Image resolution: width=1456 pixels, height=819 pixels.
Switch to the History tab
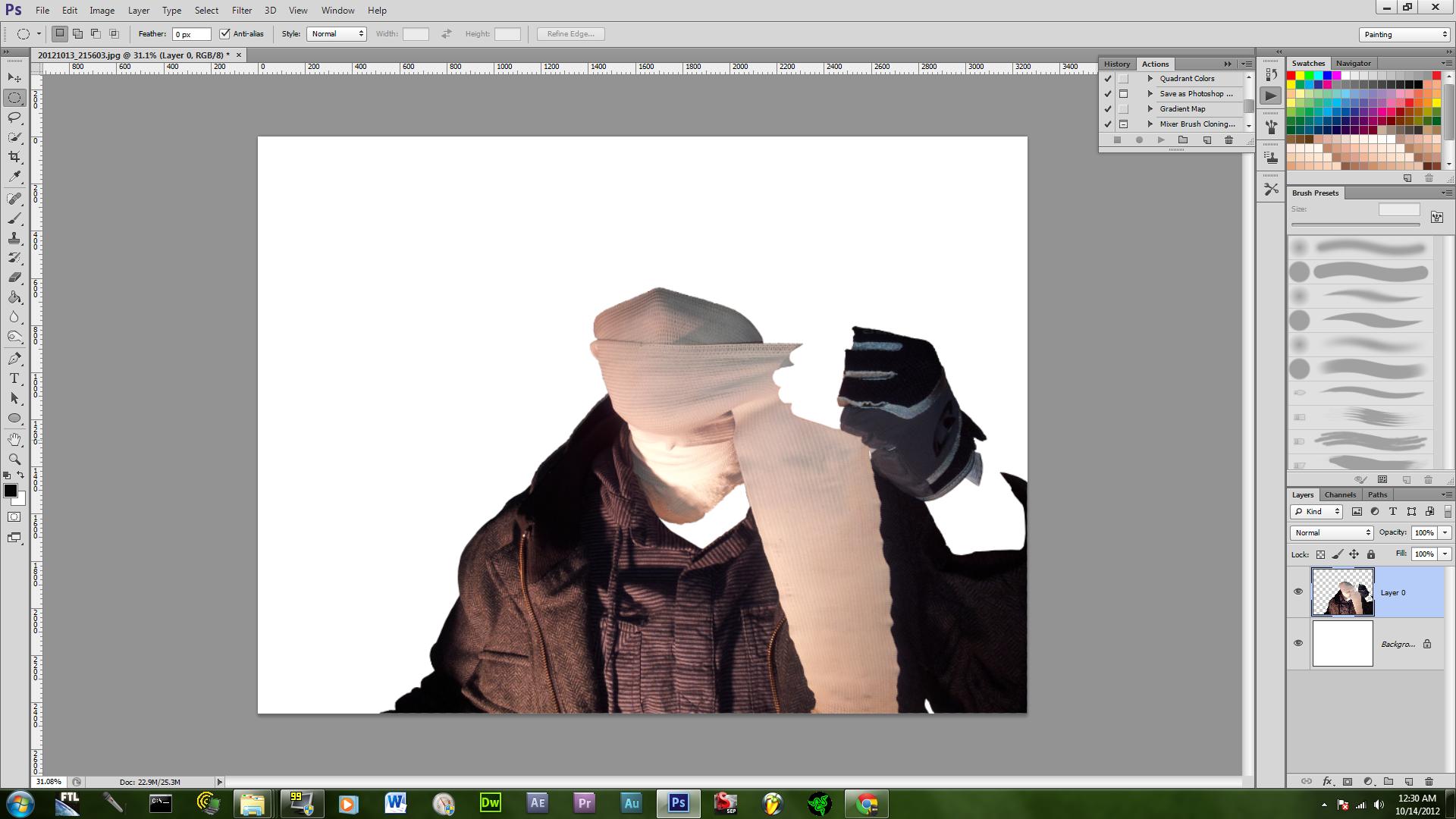pyautogui.click(x=1116, y=64)
